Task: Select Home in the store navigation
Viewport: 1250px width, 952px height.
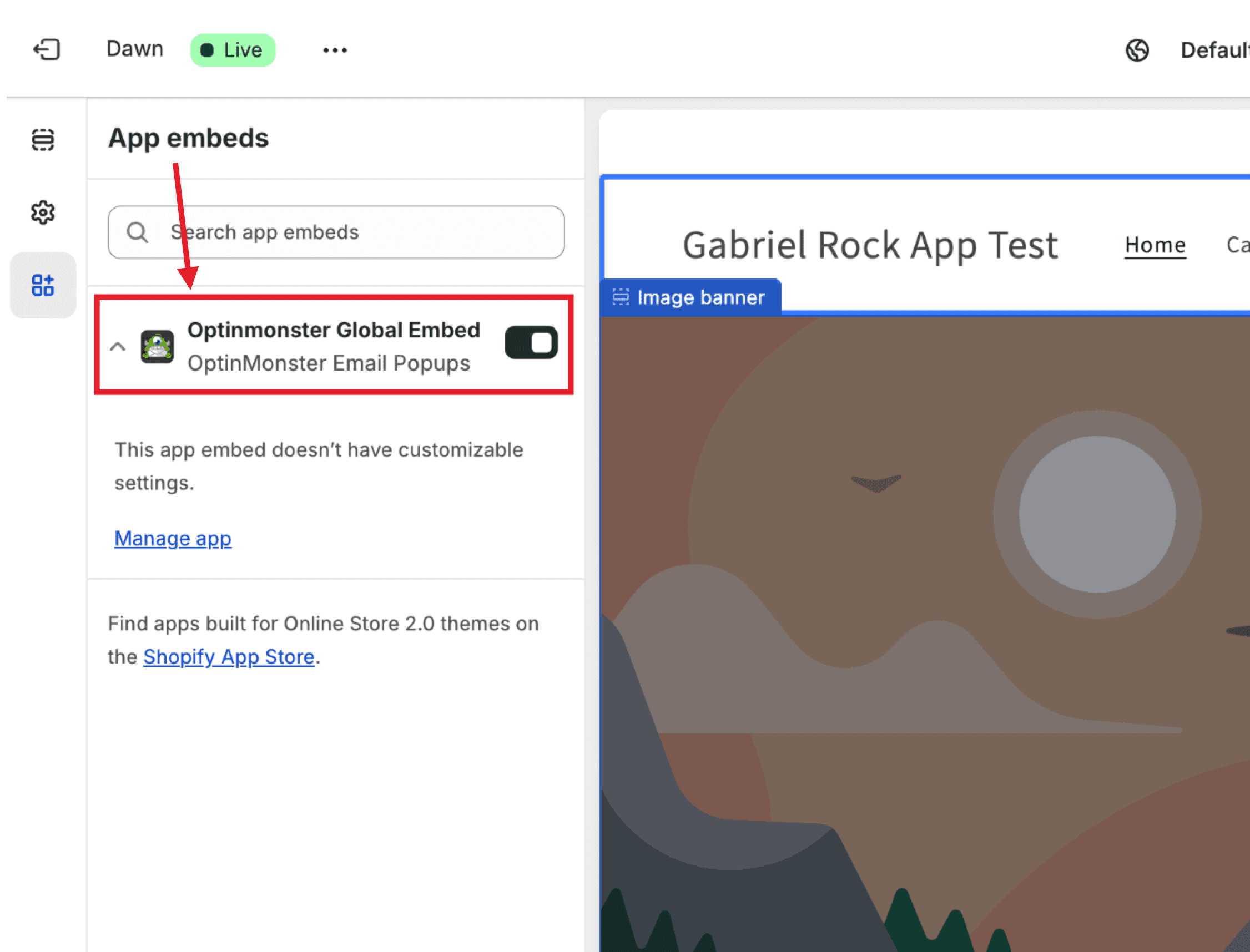Action: pos(1155,245)
